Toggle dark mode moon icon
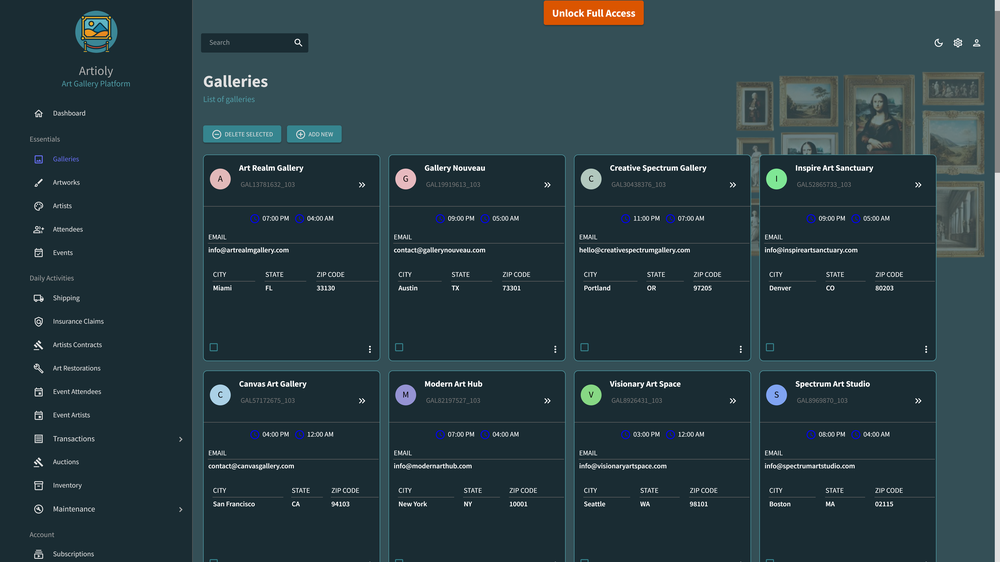This screenshot has height=562, width=1000. tap(939, 43)
